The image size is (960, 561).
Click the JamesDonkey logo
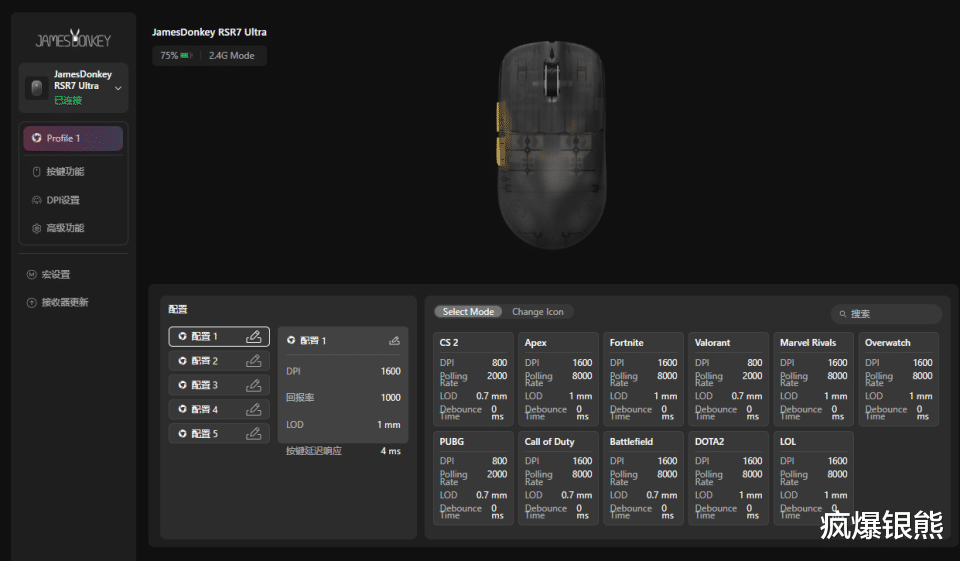tap(73, 39)
